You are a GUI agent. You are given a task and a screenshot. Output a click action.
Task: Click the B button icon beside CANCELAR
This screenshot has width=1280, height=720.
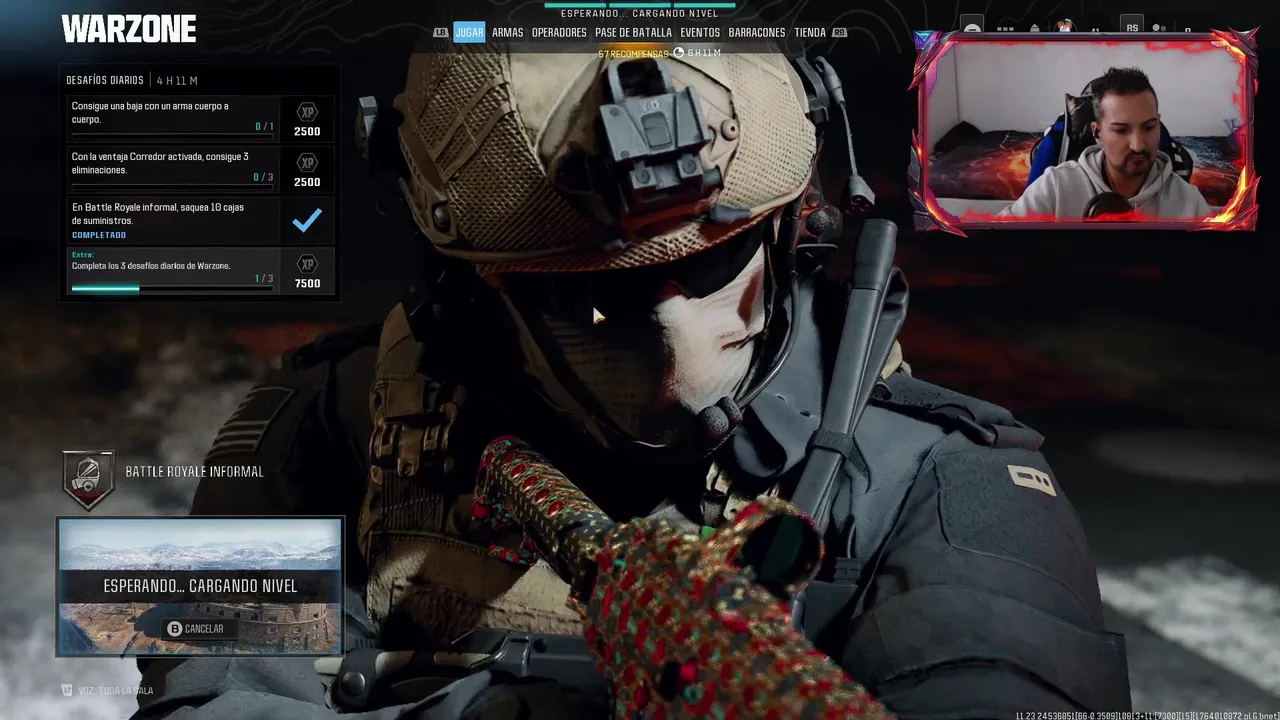[174, 629]
